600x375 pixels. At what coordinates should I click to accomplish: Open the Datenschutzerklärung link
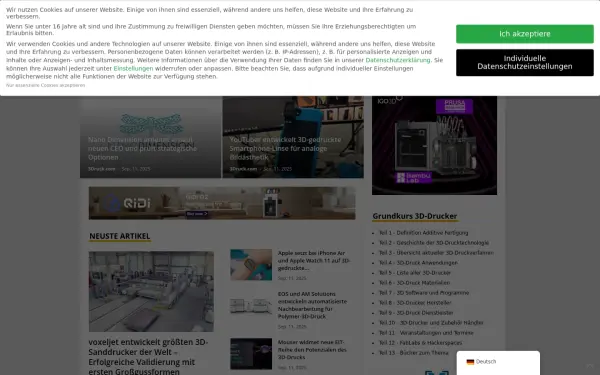pos(398,60)
